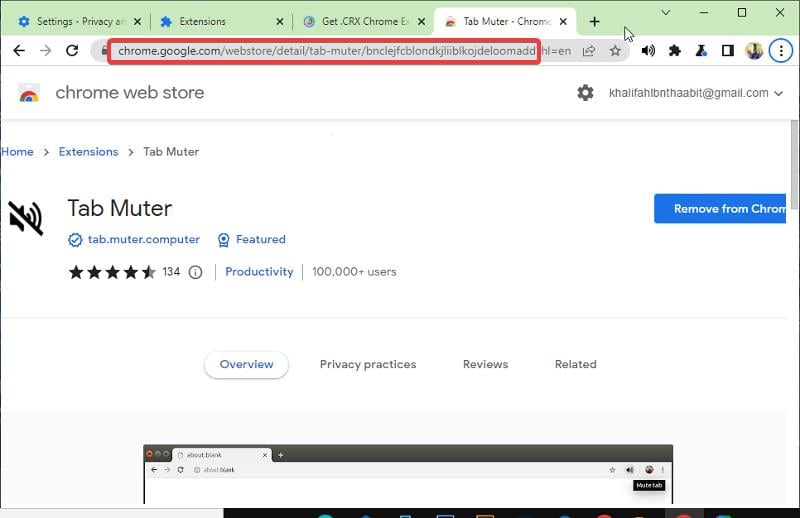Open the Related tab
This screenshot has width=800, height=518.
point(576,364)
